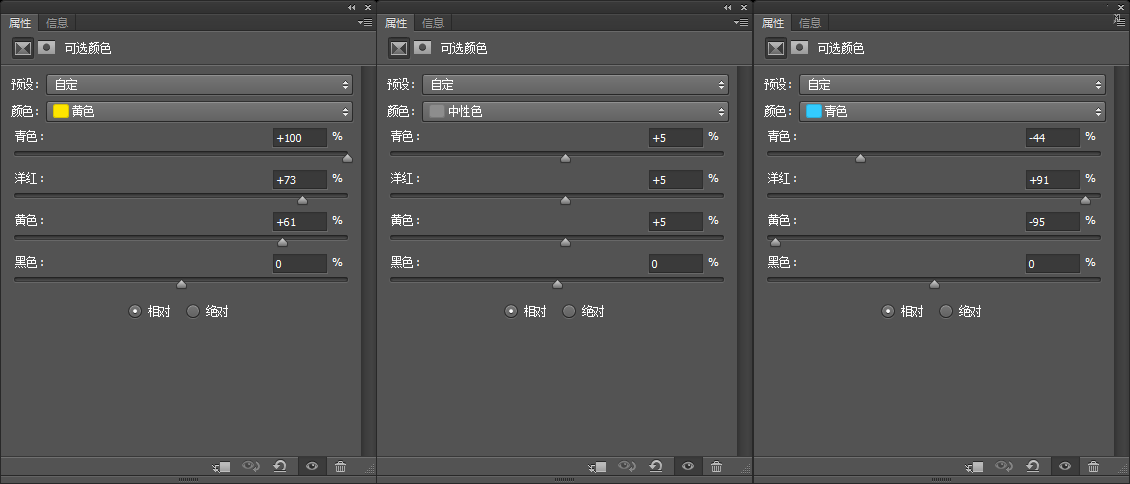Select 相对 radio in the cyan 青色 panel
This screenshot has width=1130, height=484.
[888, 311]
